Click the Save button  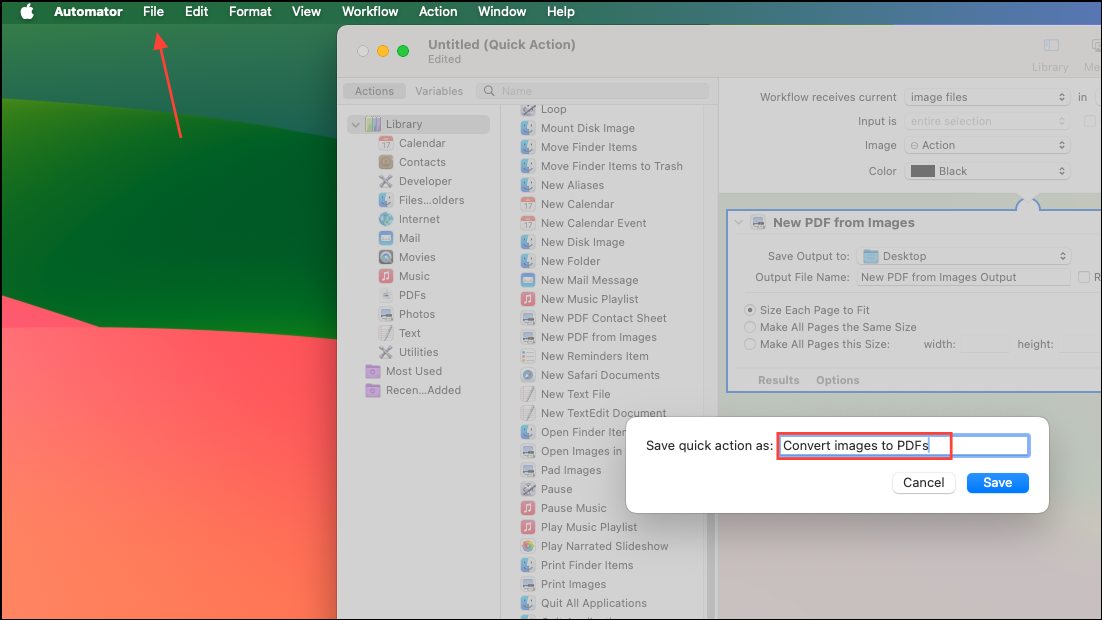997,482
